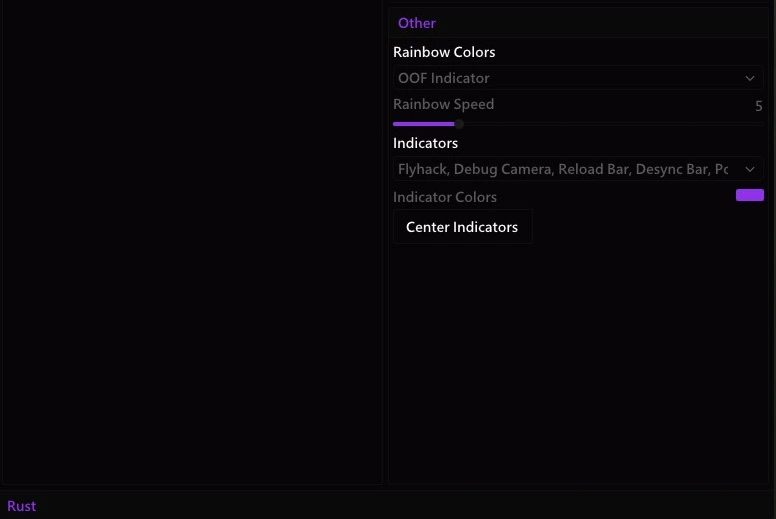The height and width of the screenshot is (519, 776).
Task: Click the unfilled part of Rainbow Speed track
Action: [613, 124]
